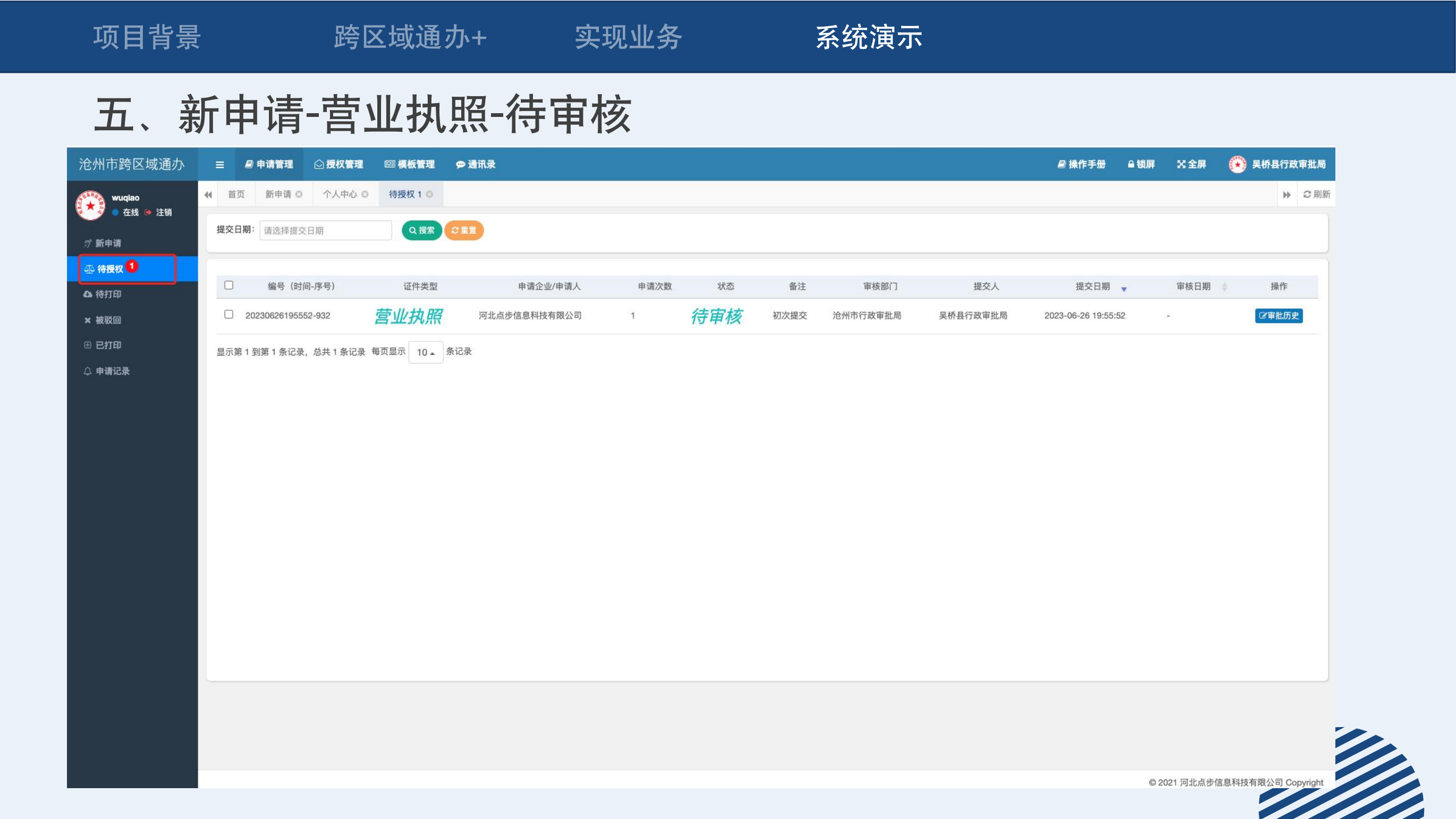Click the 吴桥县行政审批局 avatar icon

click(1237, 164)
